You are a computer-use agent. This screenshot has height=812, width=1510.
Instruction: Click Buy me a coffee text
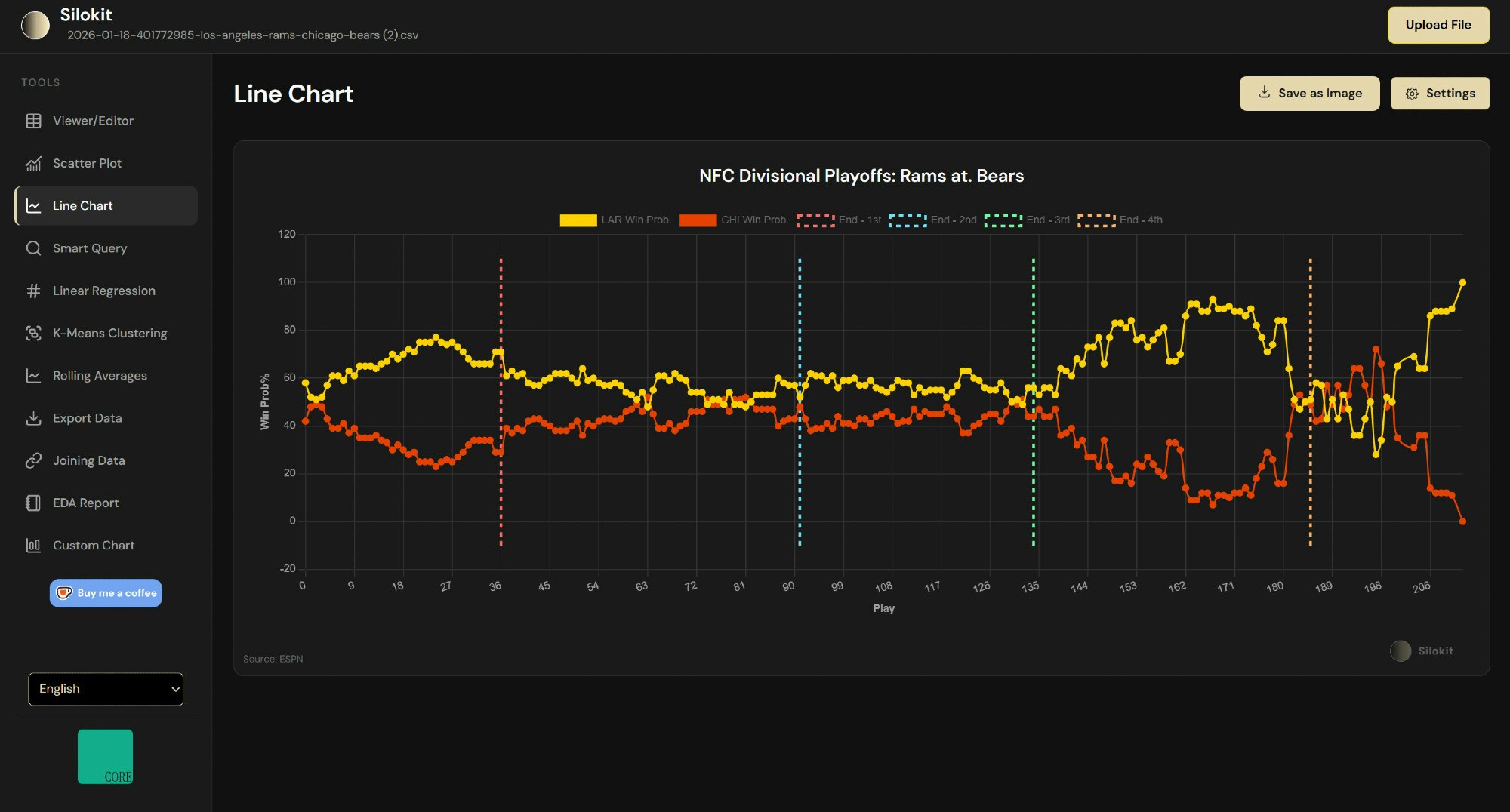117,593
